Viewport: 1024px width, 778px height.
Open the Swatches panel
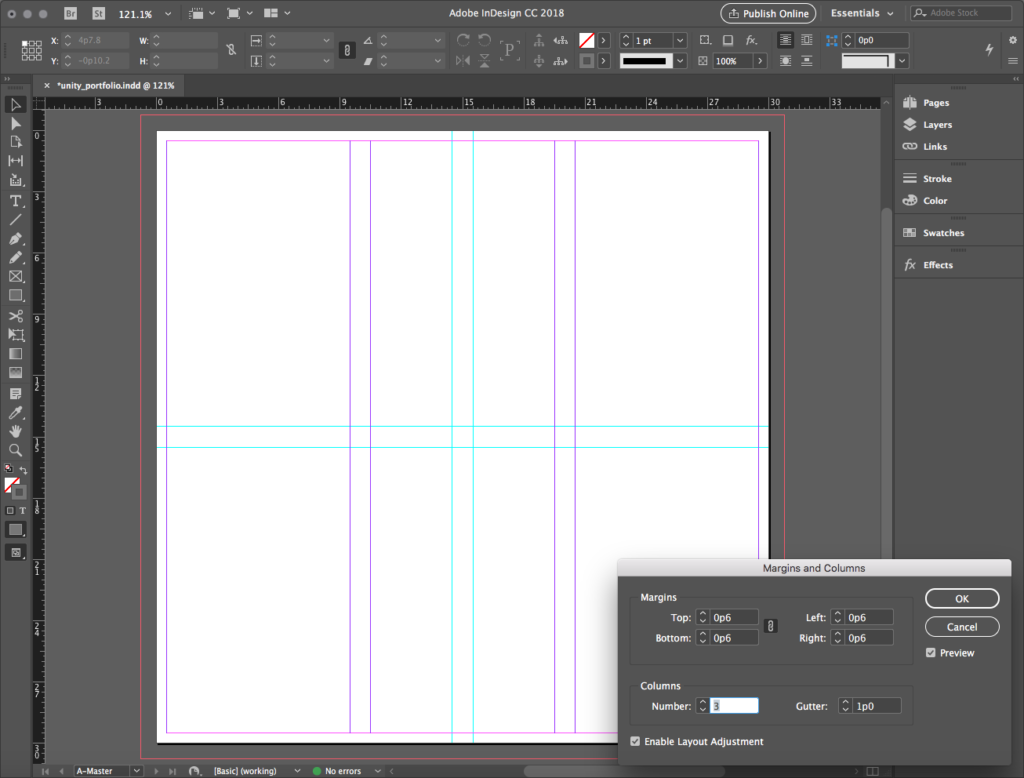(943, 233)
